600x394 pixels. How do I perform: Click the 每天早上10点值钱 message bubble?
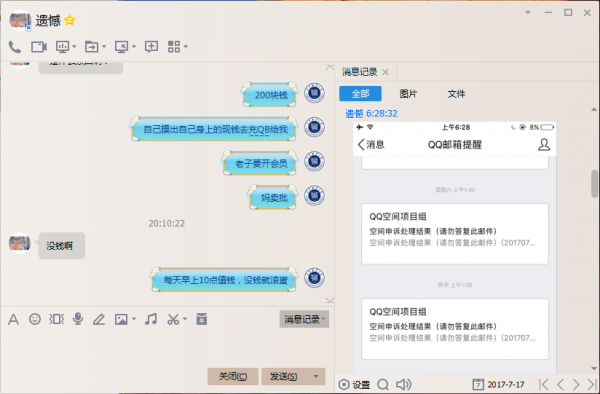[225, 280]
